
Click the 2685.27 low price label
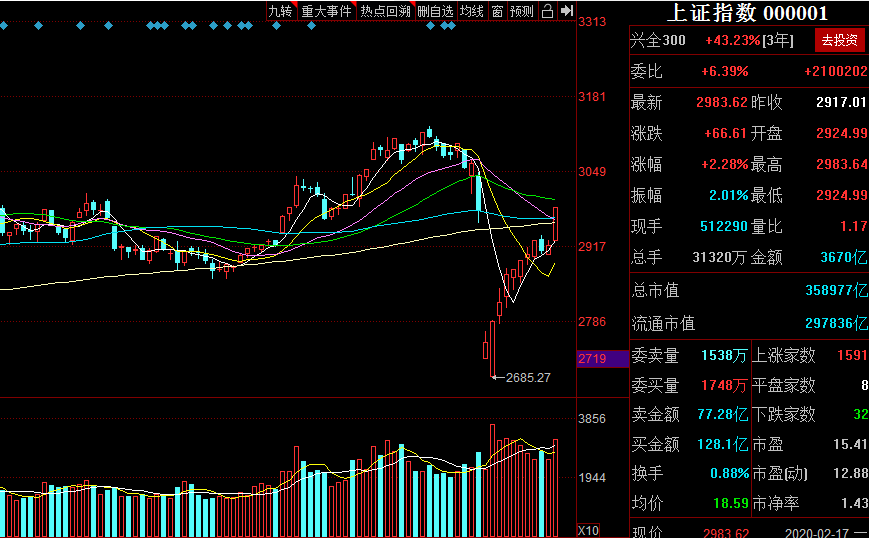[528, 377]
